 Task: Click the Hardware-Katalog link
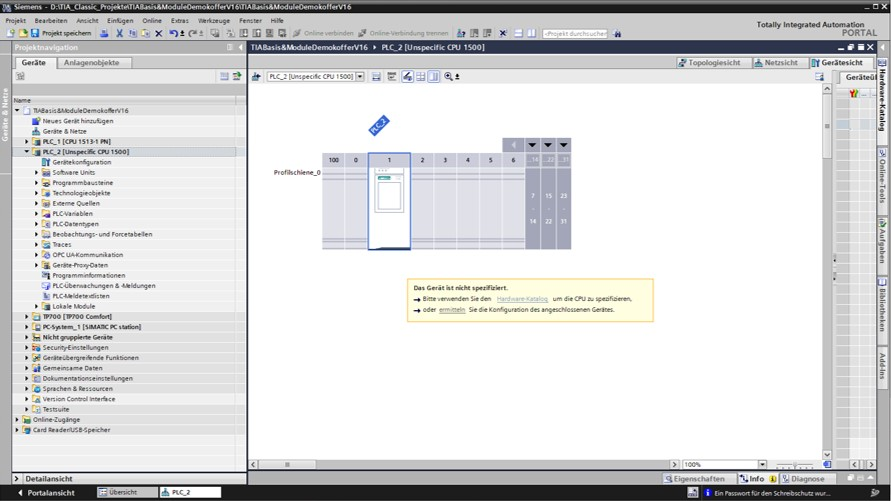522,298
